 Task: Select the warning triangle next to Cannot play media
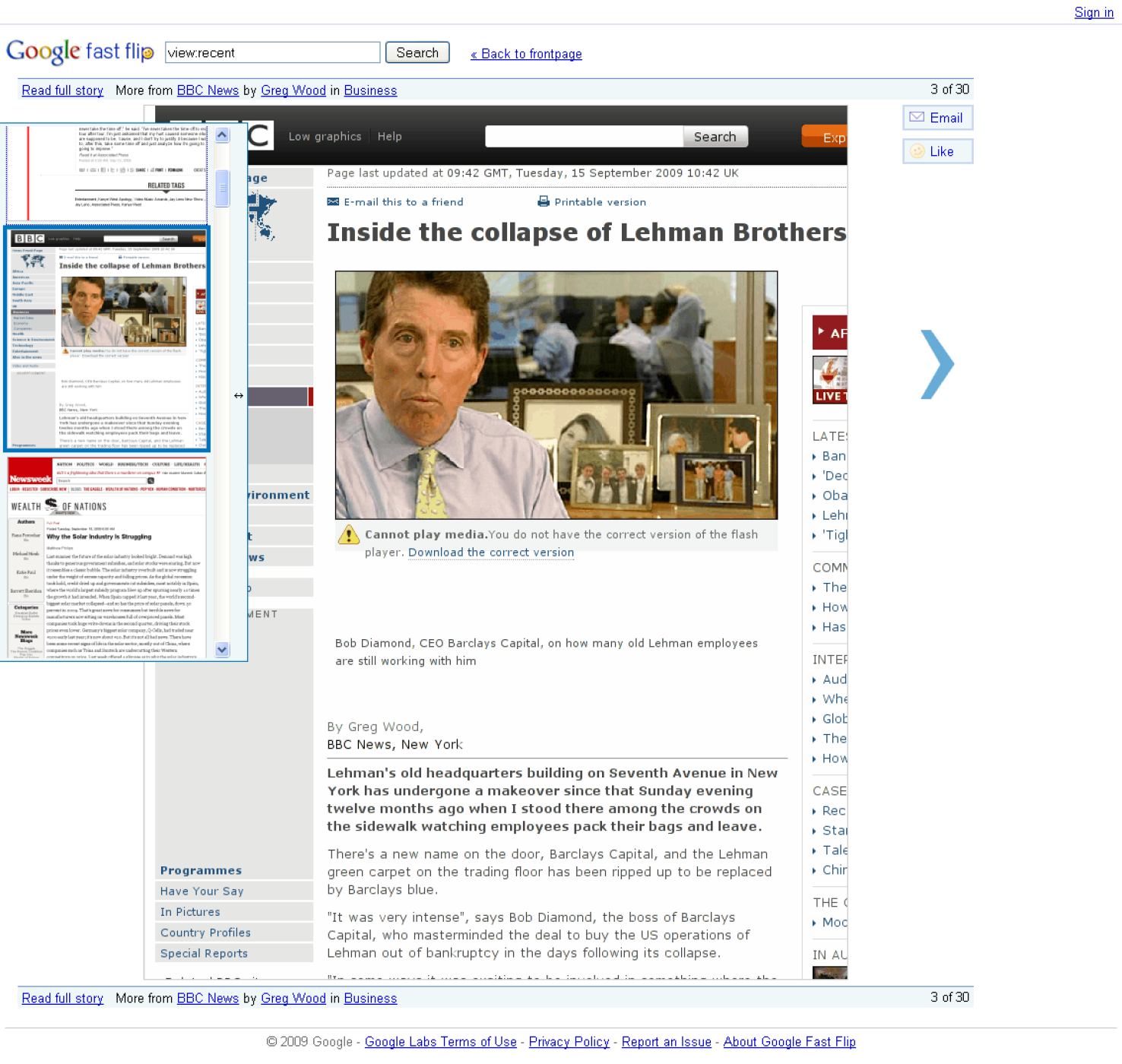click(349, 535)
